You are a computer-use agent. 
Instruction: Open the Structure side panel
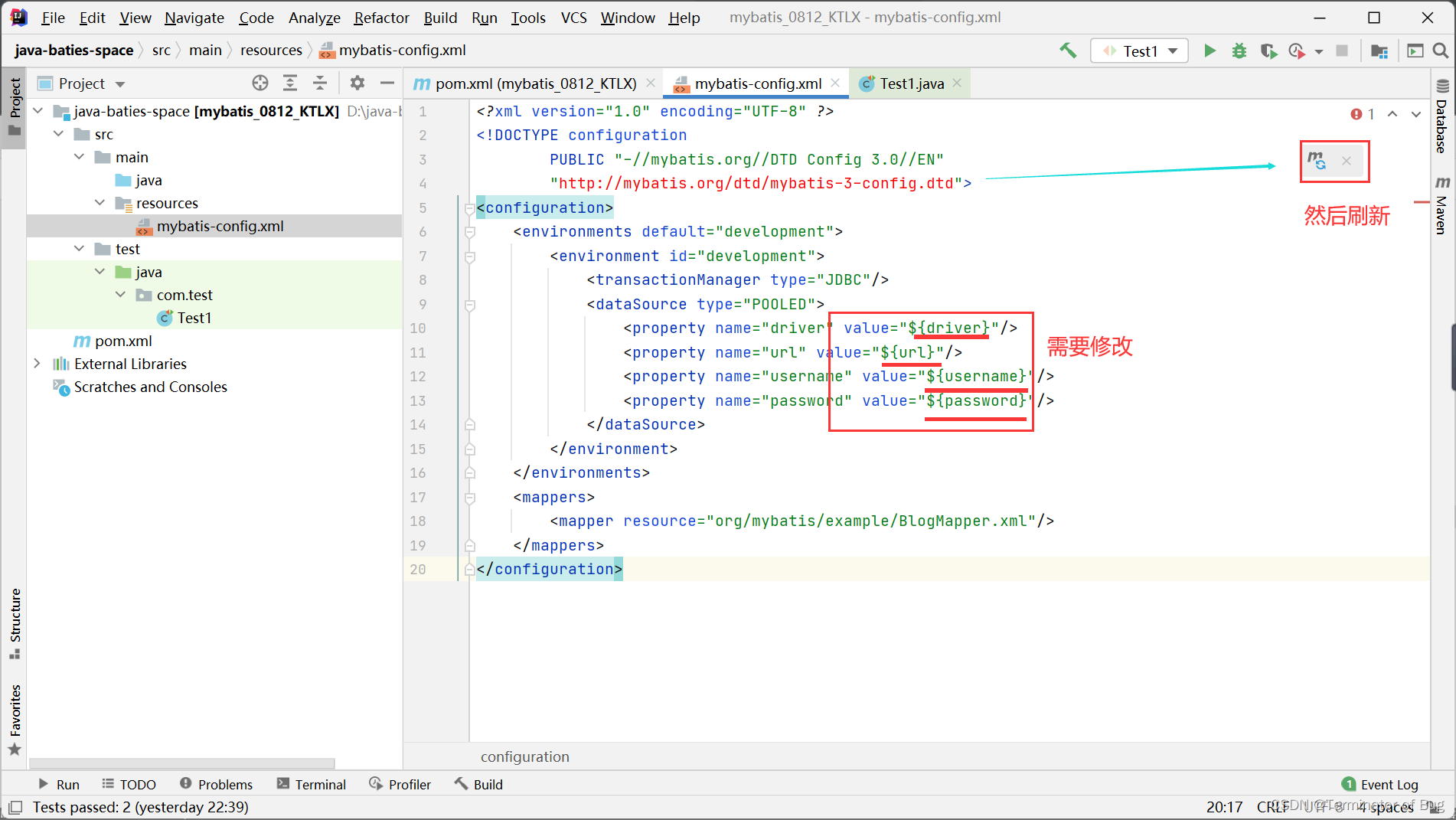tap(15, 624)
